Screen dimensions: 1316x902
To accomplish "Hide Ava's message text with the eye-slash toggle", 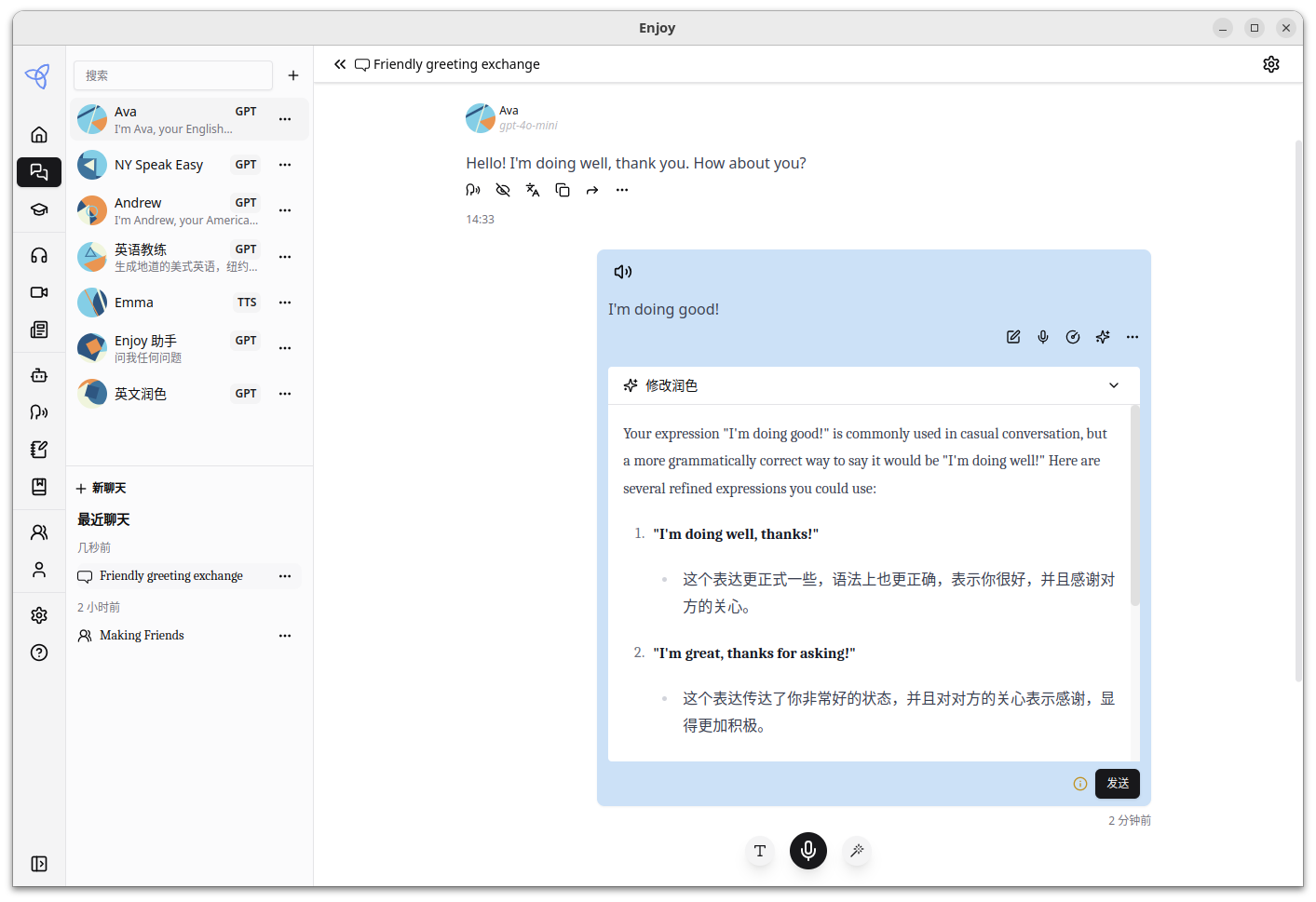I will pyautogui.click(x=503, y=189).
